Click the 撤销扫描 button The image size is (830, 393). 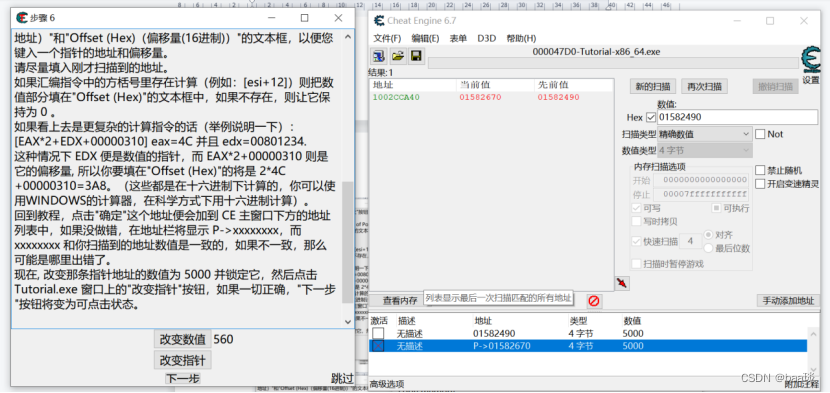point(775,86)
